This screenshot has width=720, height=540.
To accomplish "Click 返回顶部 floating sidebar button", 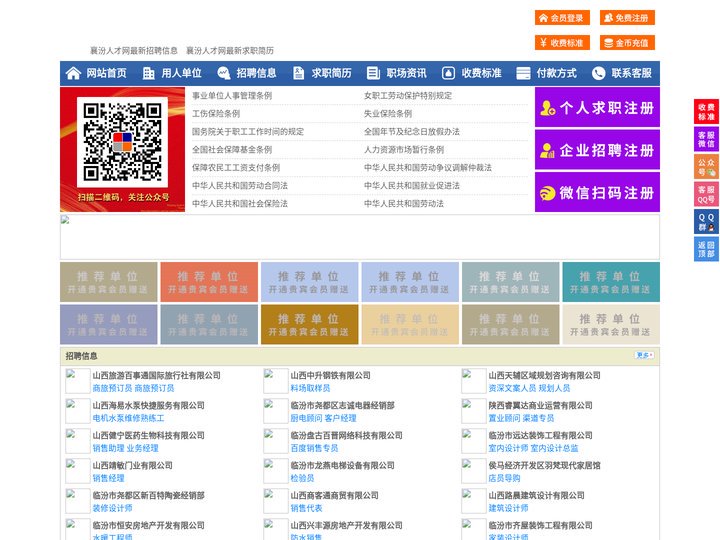I will (706, 249).
